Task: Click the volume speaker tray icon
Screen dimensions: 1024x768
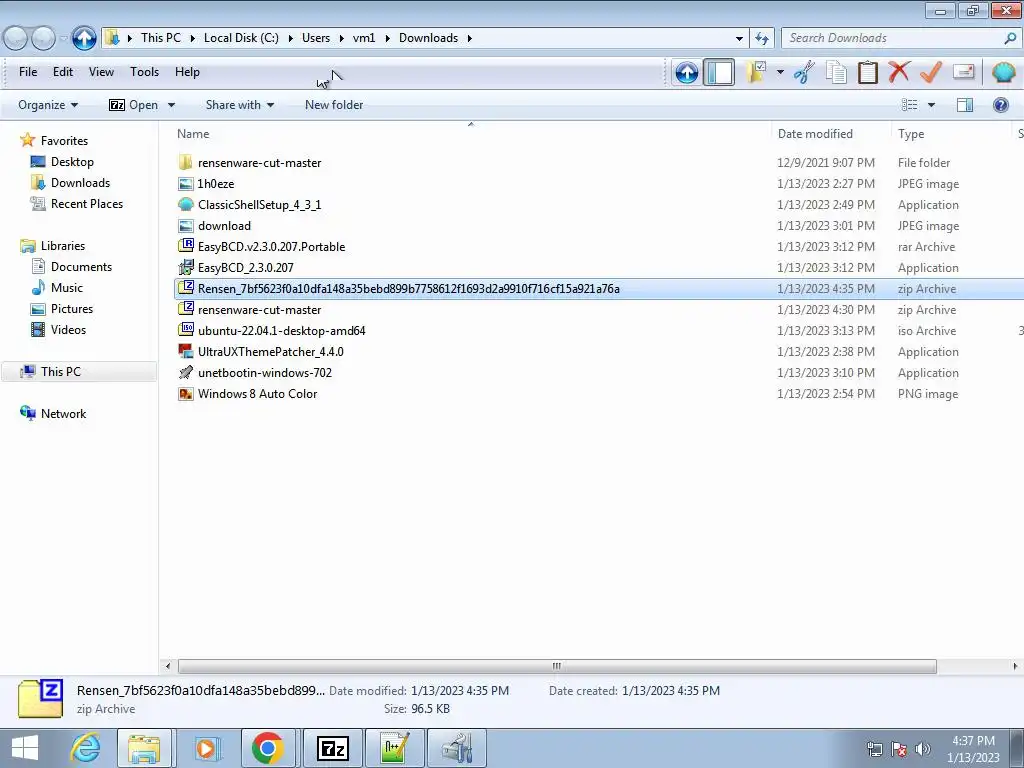Action: point(922,748)
